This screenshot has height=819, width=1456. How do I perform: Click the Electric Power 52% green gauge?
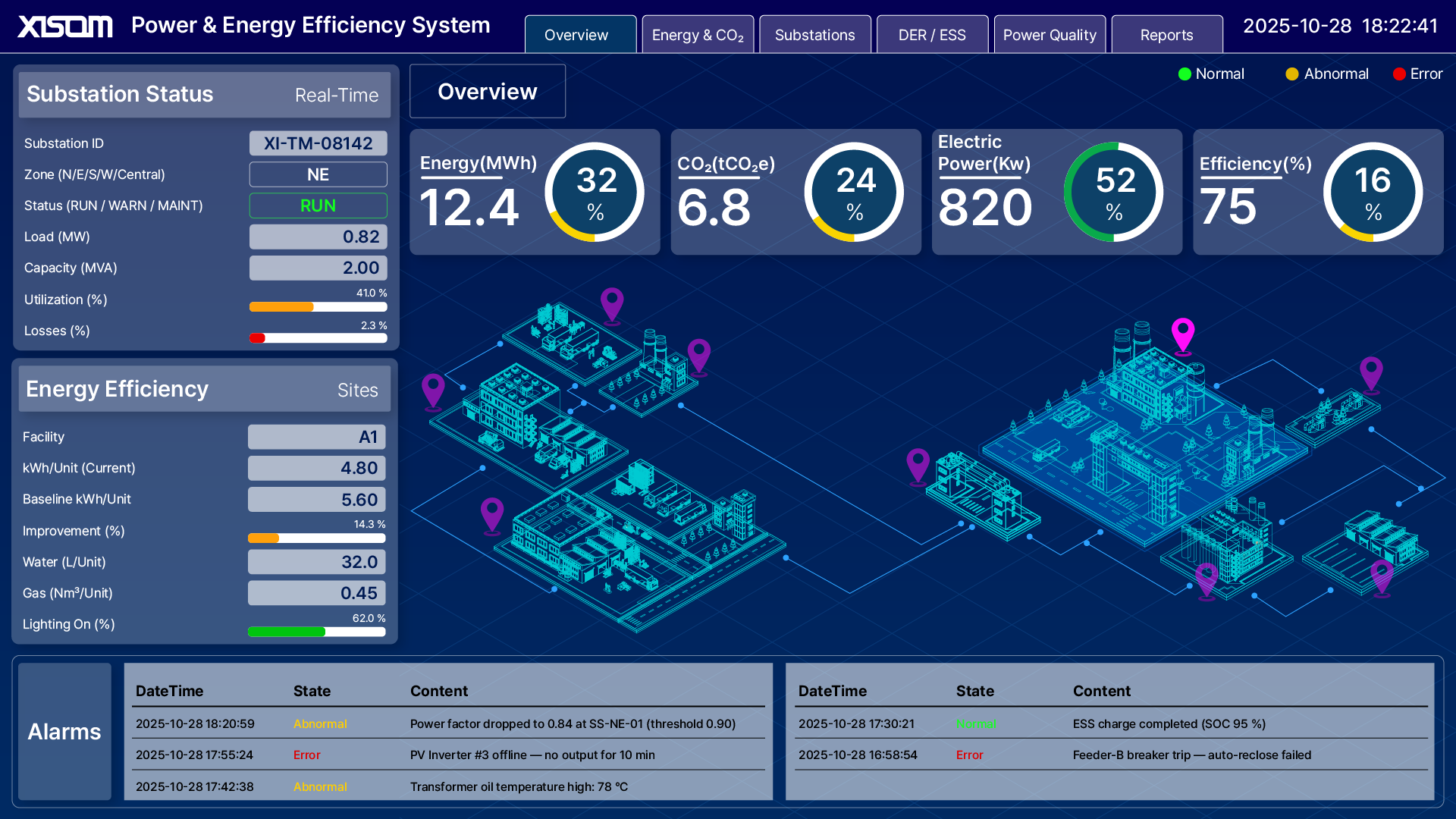point(1113,193)
